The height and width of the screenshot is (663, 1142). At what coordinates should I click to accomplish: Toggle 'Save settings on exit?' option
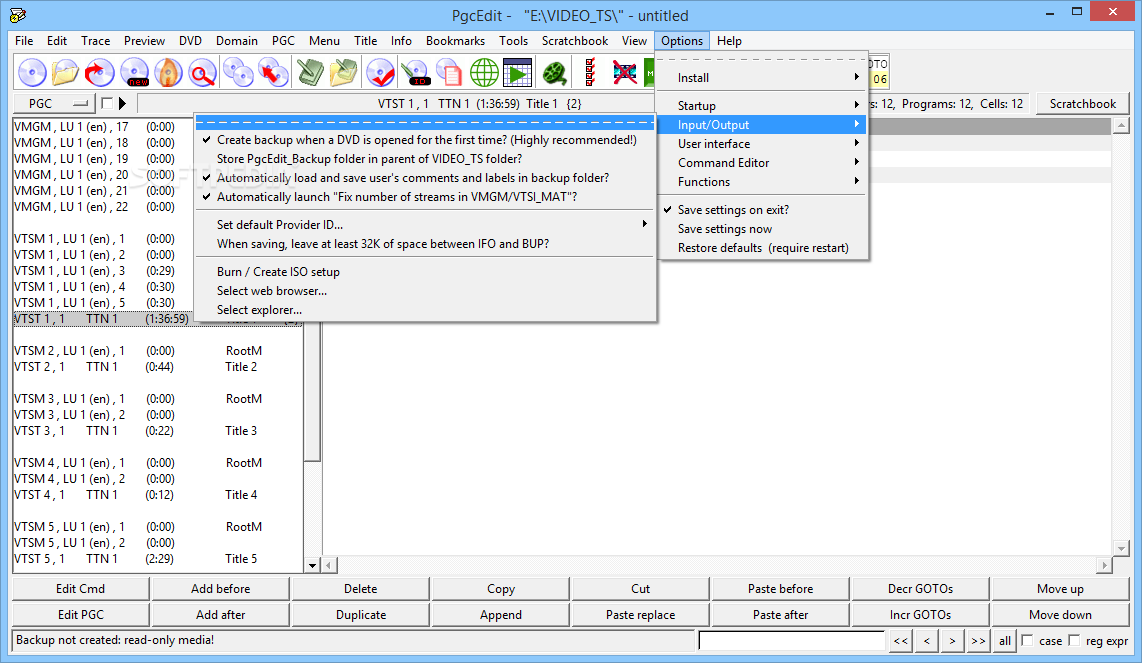[x=763, y=210]
